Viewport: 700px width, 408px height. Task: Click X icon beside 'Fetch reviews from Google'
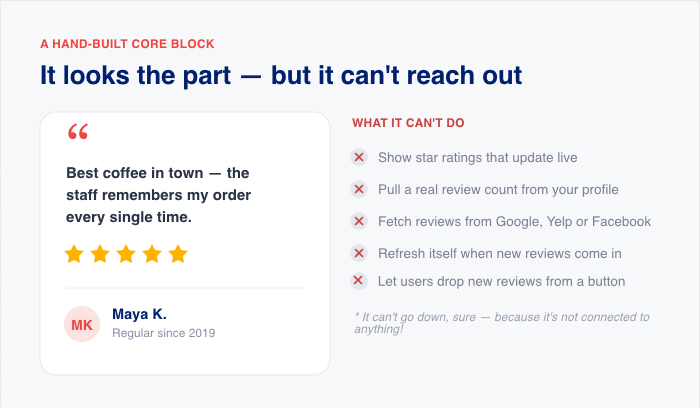tap(358, 221)
